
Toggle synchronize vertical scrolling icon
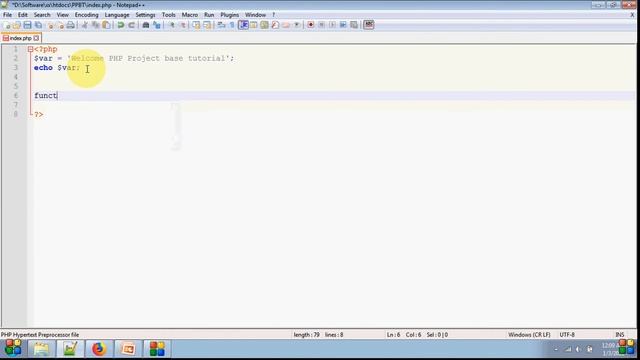pyautogui.click(x=196, y=25)
